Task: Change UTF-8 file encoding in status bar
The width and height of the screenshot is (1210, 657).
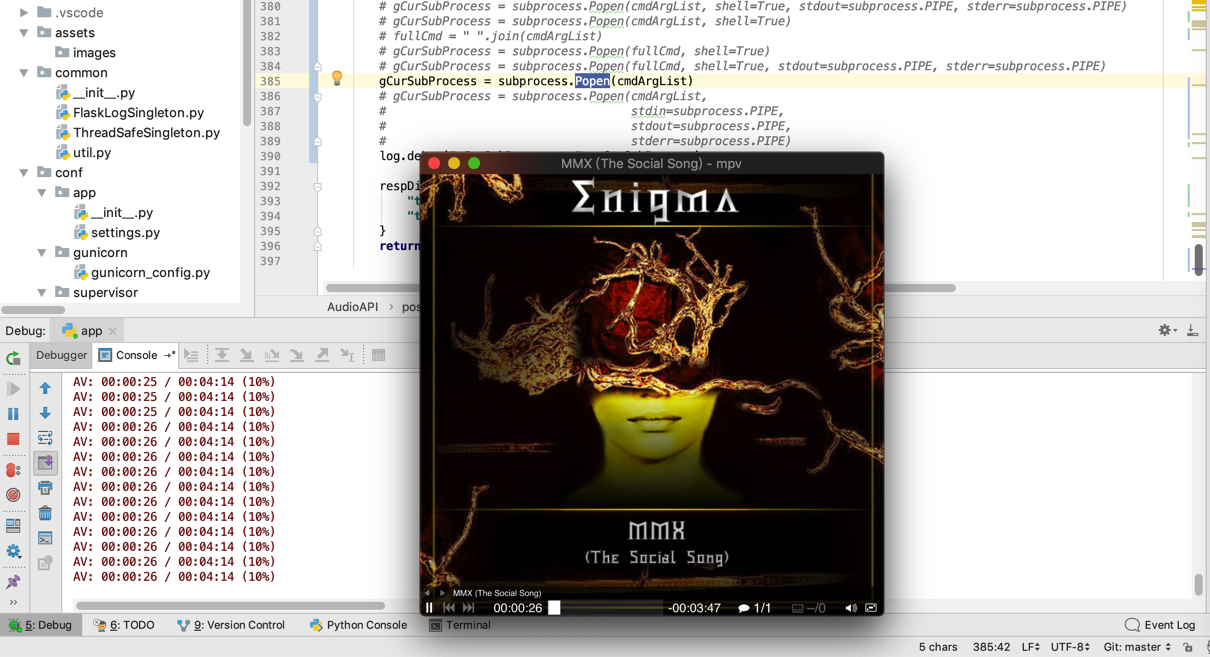Action: click(1070, 647)
